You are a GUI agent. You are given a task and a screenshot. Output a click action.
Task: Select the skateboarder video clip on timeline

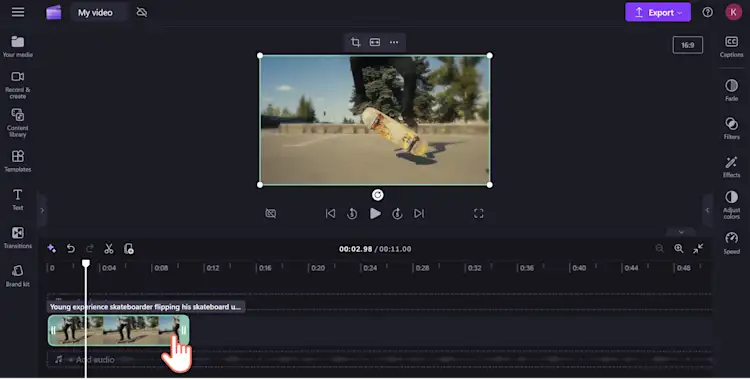(x=119, y=330)
